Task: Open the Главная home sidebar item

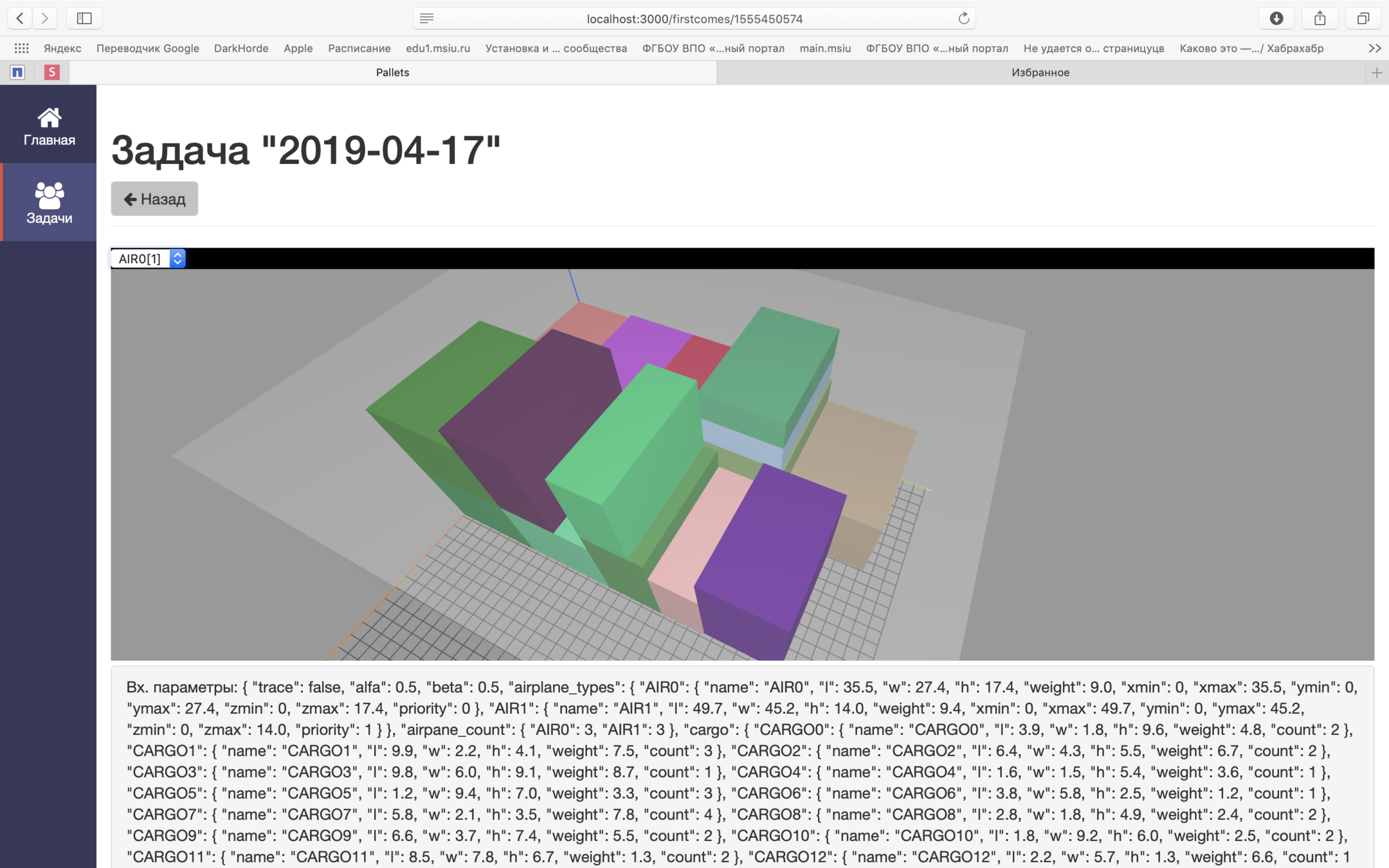Action: pyautogui.click(x=49, y=126)
